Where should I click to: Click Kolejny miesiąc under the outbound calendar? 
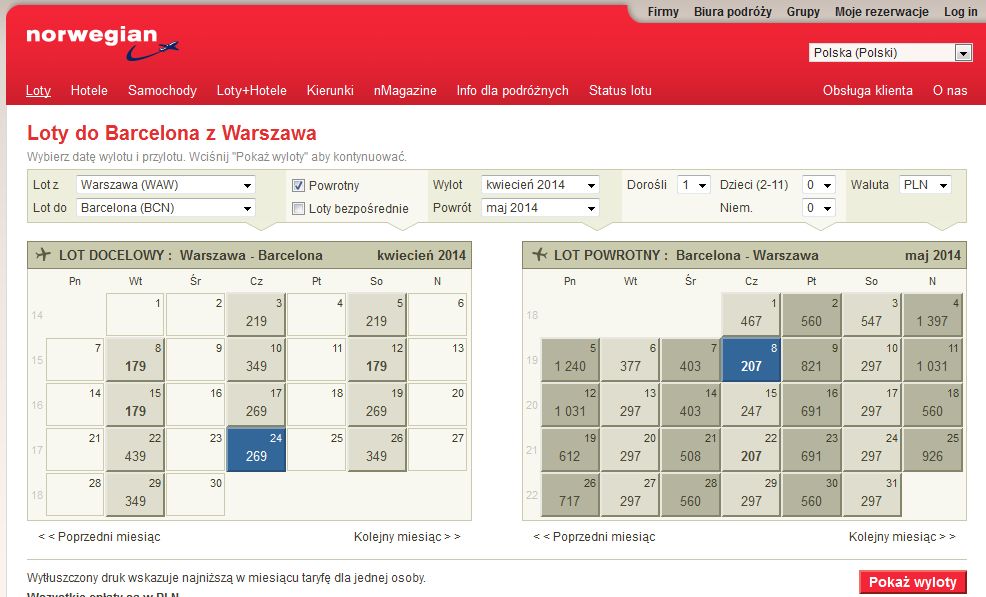(407, 537)
